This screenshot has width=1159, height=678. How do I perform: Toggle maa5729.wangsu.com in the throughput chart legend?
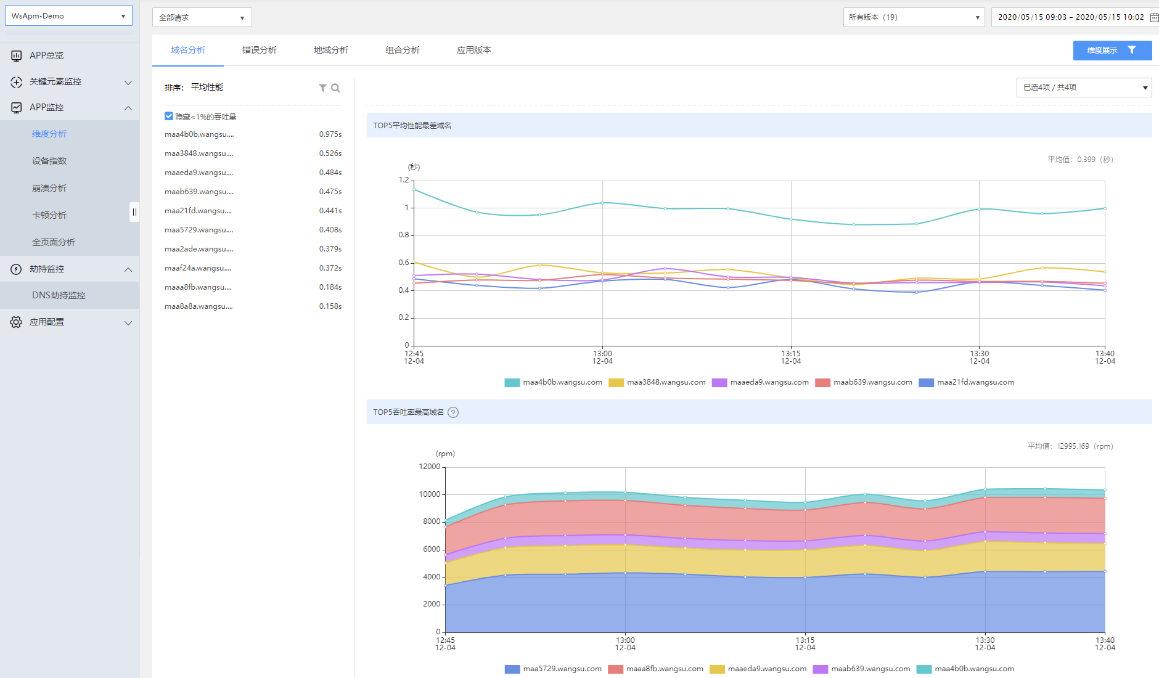(553, 668)
